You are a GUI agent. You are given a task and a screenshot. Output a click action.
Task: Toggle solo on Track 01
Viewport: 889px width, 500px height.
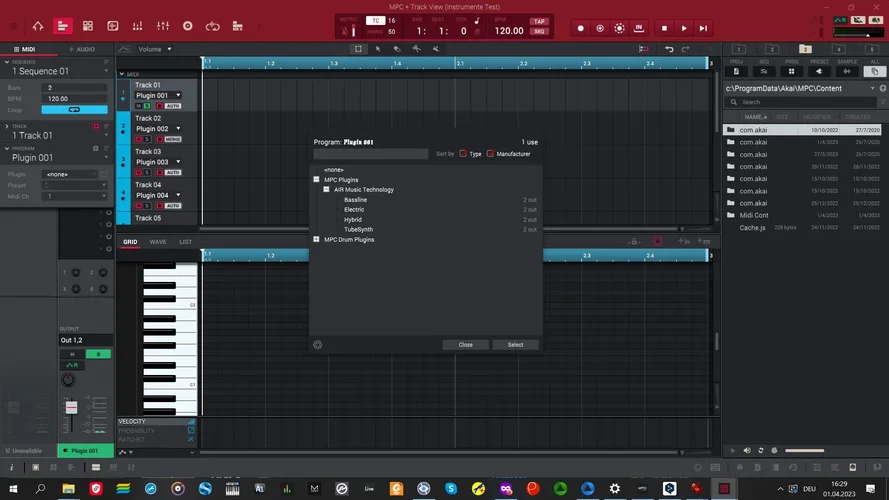(147, 106)
